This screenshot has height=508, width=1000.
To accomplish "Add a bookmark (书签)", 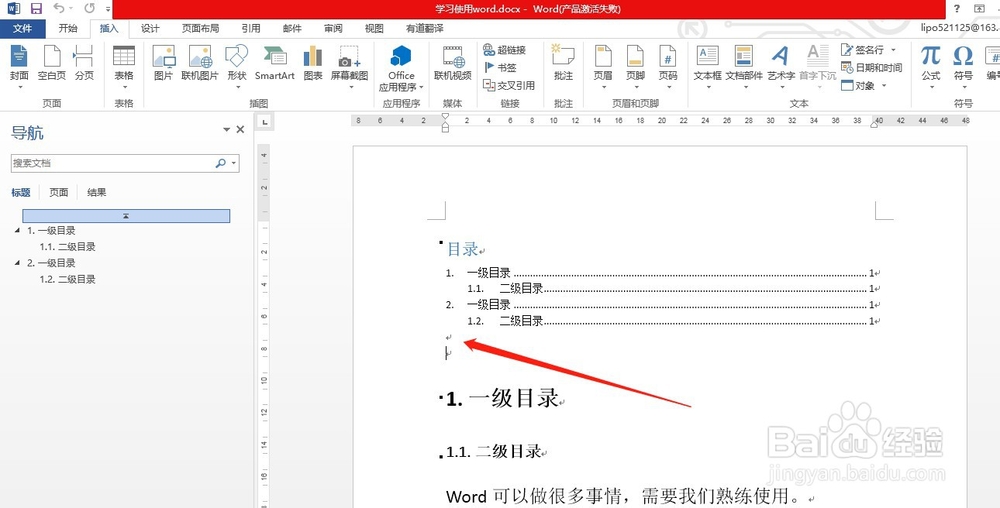I will [x=500, y=67].
